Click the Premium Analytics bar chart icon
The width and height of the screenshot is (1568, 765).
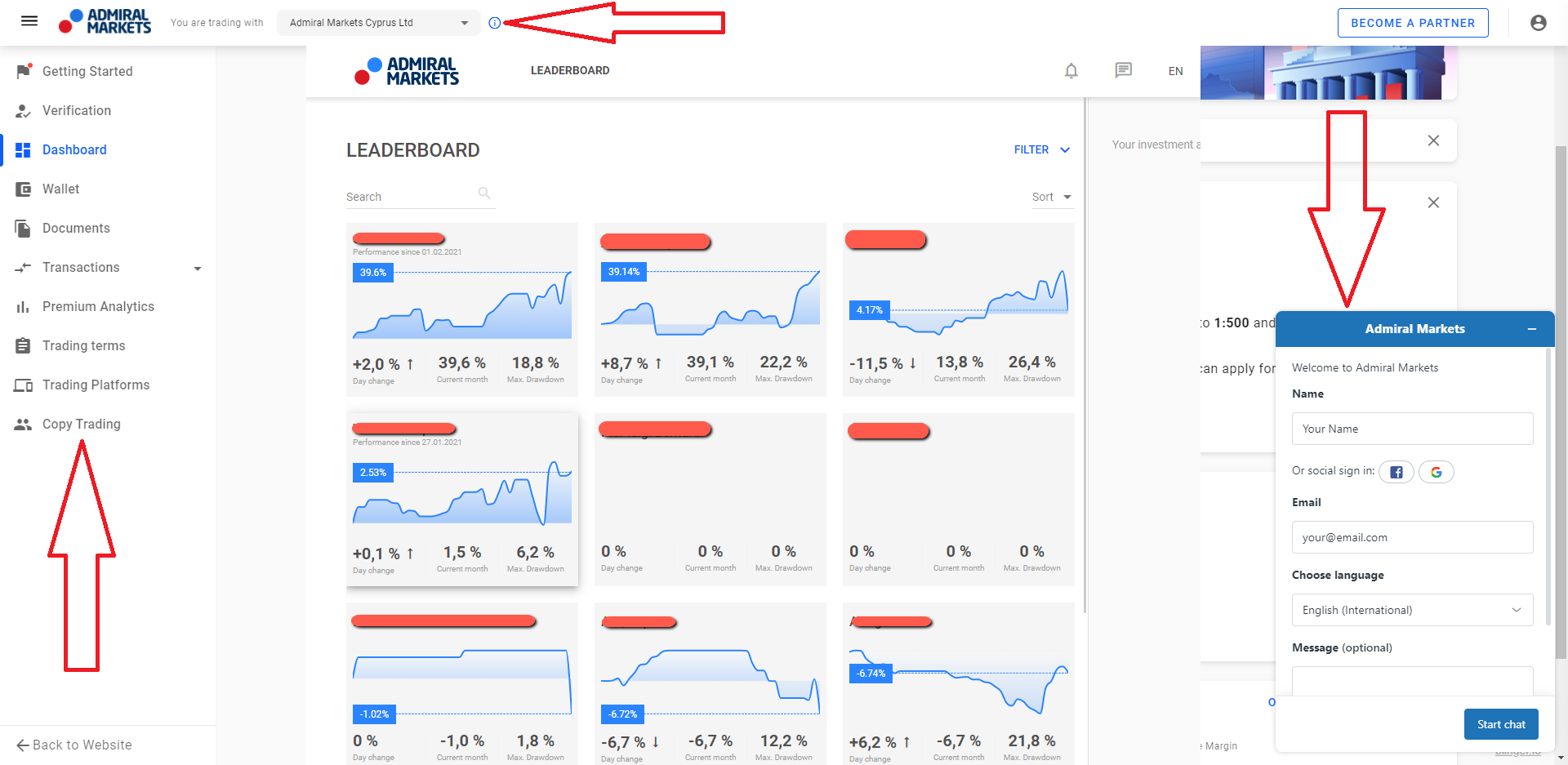[24, 306]
